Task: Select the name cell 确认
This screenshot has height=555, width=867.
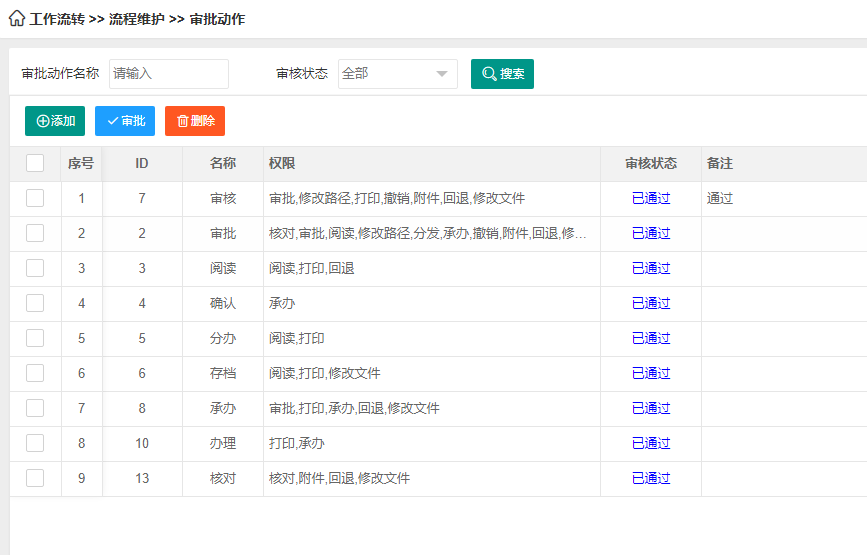Action: (223, 303)
